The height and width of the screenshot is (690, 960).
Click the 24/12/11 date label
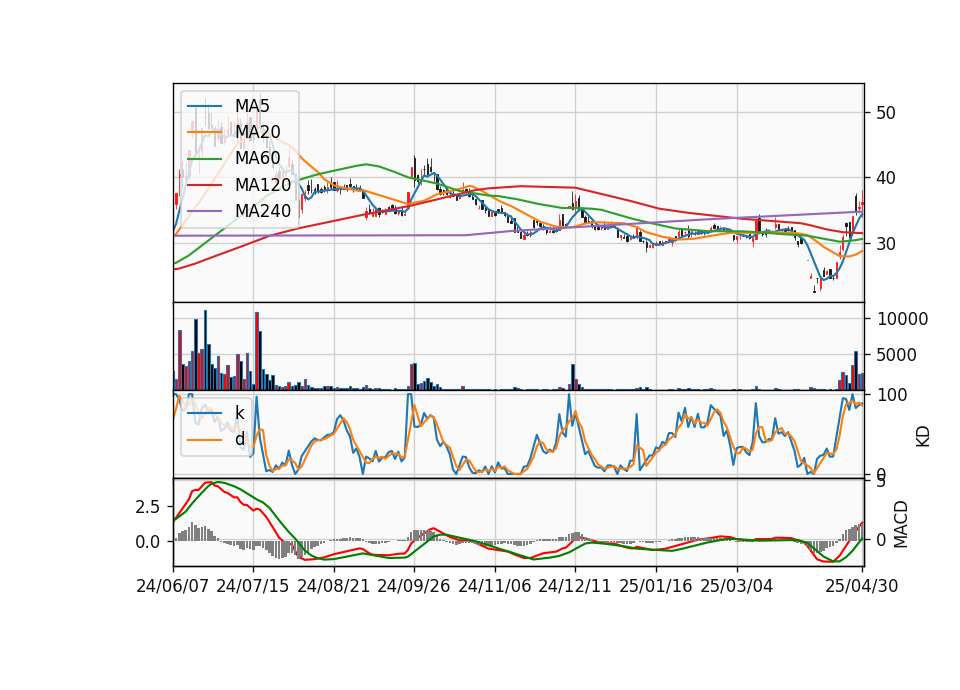point(575,586)
